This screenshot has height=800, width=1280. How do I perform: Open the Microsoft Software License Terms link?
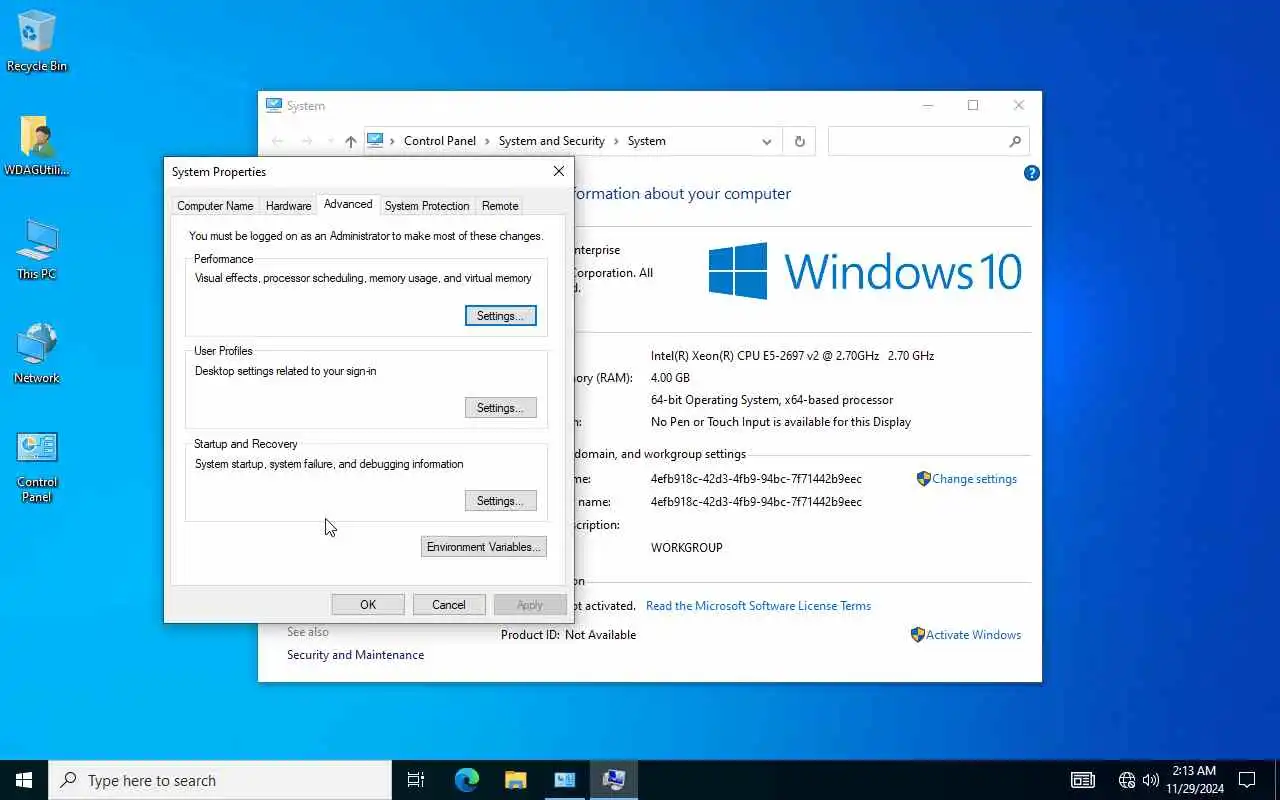pos(758,606)
